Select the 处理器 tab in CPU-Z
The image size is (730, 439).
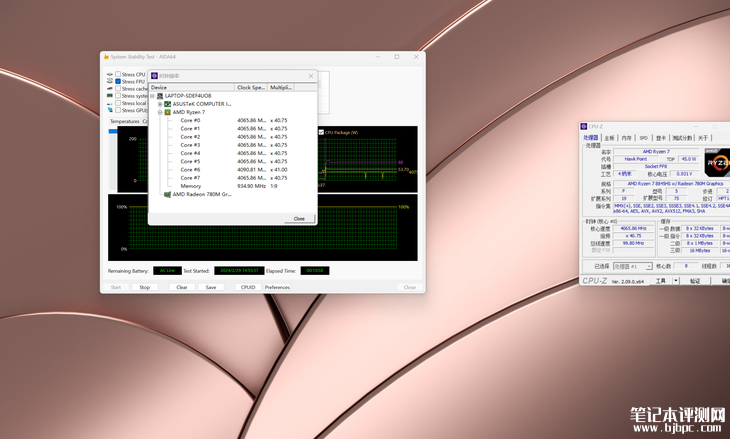tap(591, 138)
